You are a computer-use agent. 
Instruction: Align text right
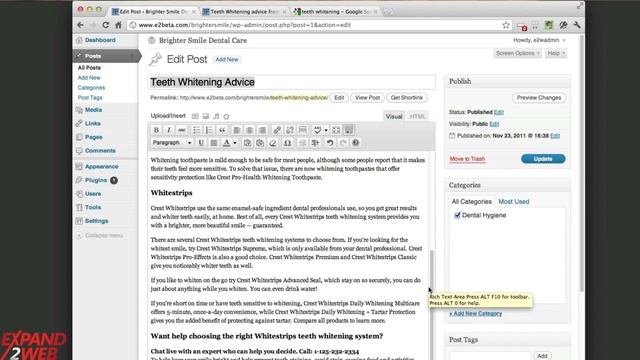point(262,130)
